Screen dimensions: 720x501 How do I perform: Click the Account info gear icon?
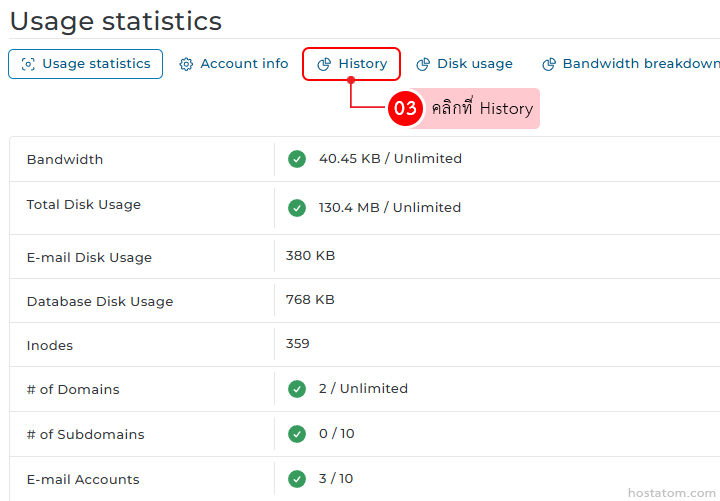pyautogui.click(x=186, y=64)
